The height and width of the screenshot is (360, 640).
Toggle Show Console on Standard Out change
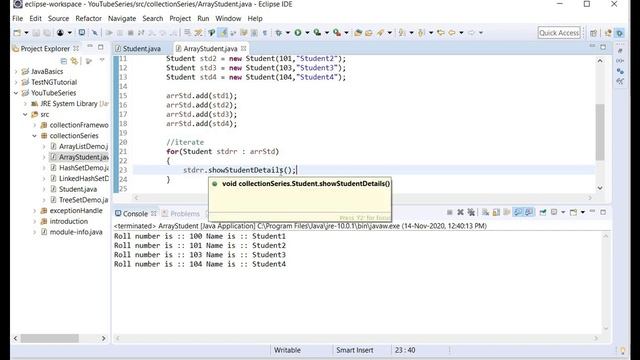pyautogui.click(x=518, y=212)
